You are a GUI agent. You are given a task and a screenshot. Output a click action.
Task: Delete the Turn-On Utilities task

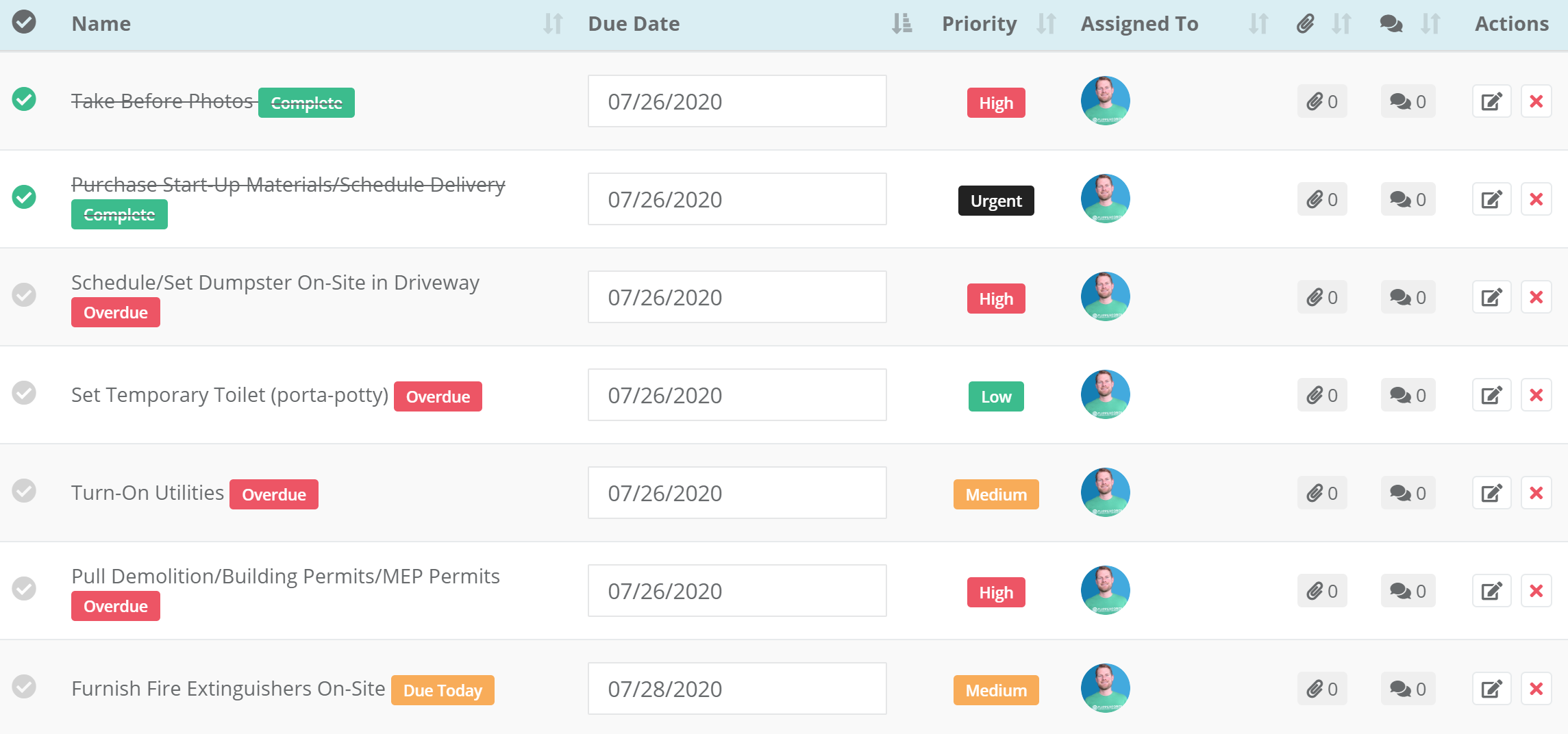click(1536, 493)
